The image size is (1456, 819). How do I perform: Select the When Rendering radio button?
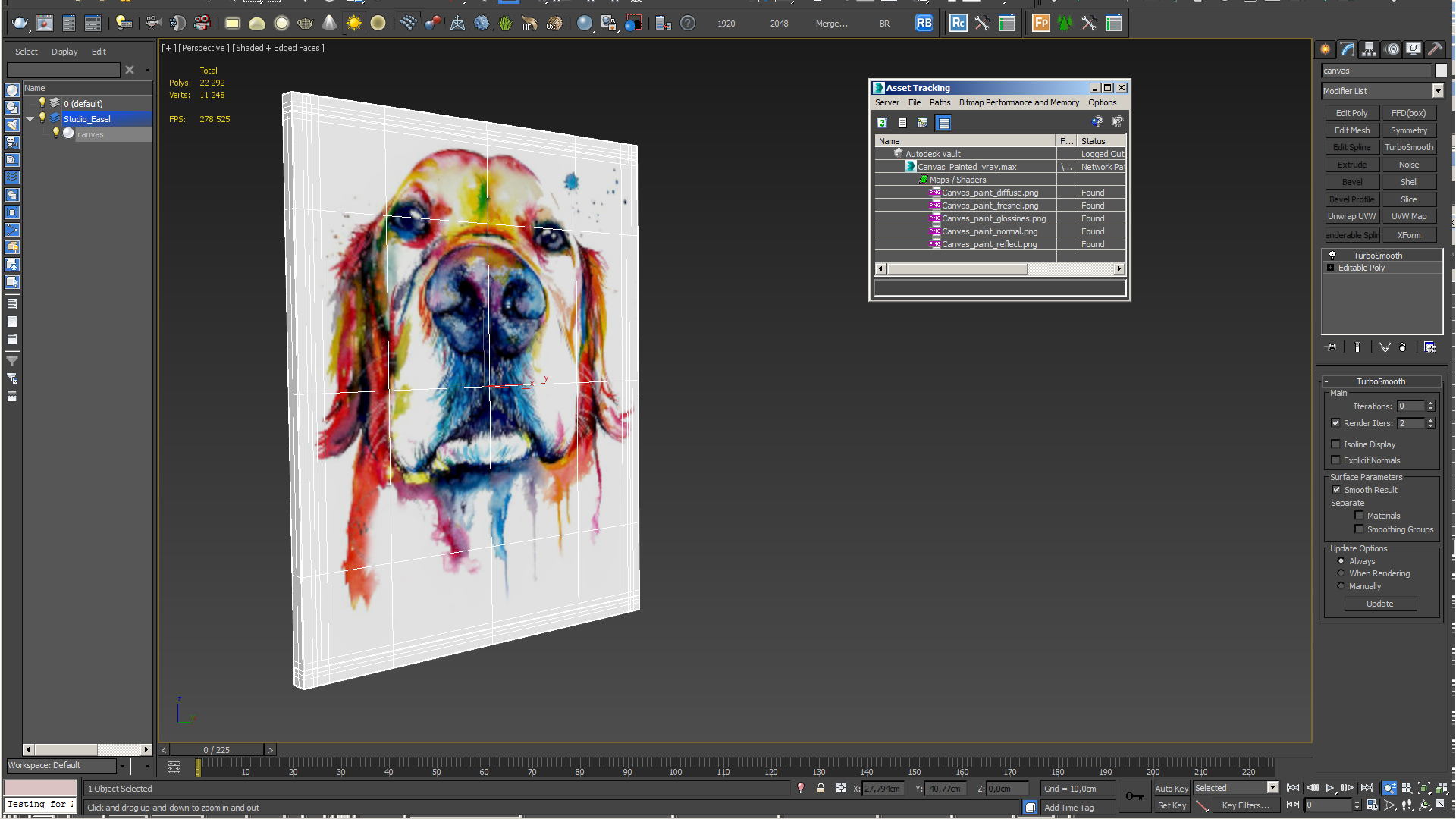[1341, 573]
